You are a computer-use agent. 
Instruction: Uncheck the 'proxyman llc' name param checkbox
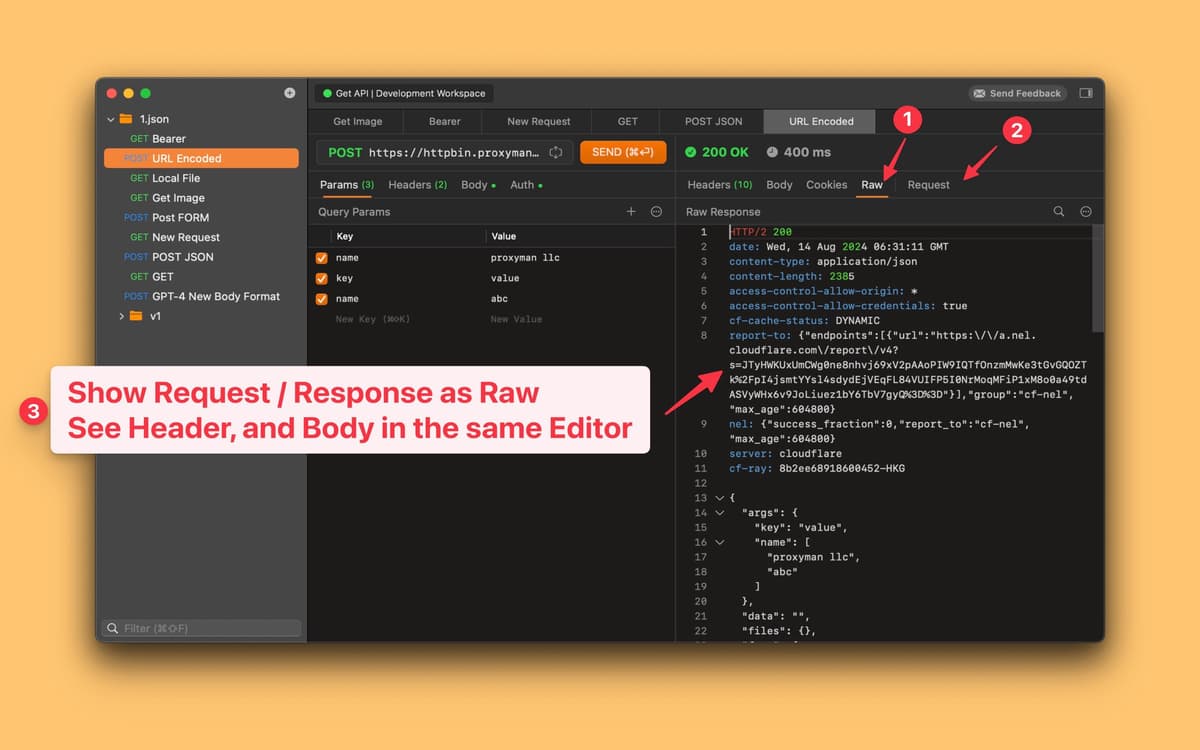(322, 258)
